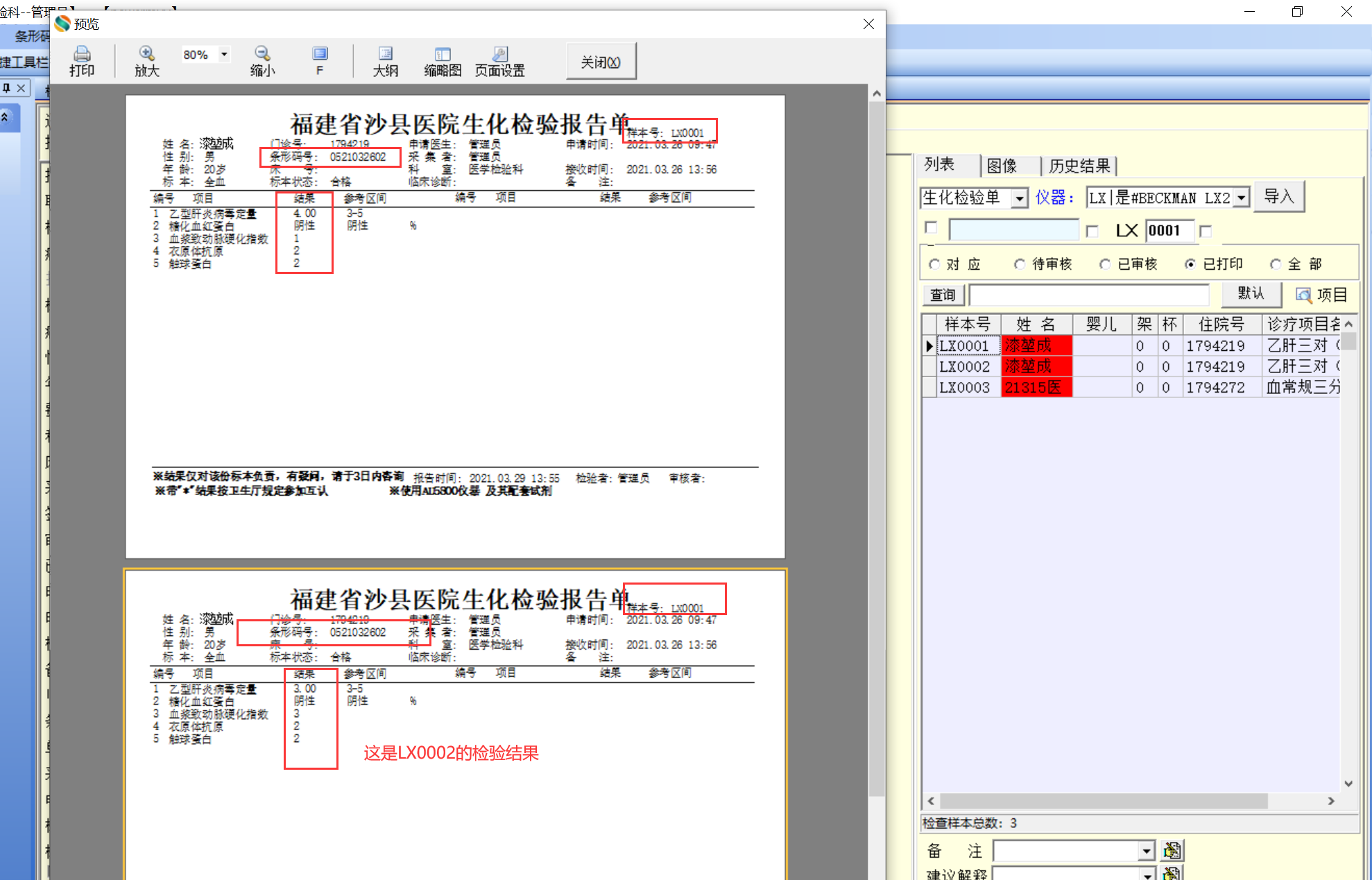This screenshot has height=880, width=1372.
Task: Select sample row LX0003 in list
Action: (x=965, y=388)
